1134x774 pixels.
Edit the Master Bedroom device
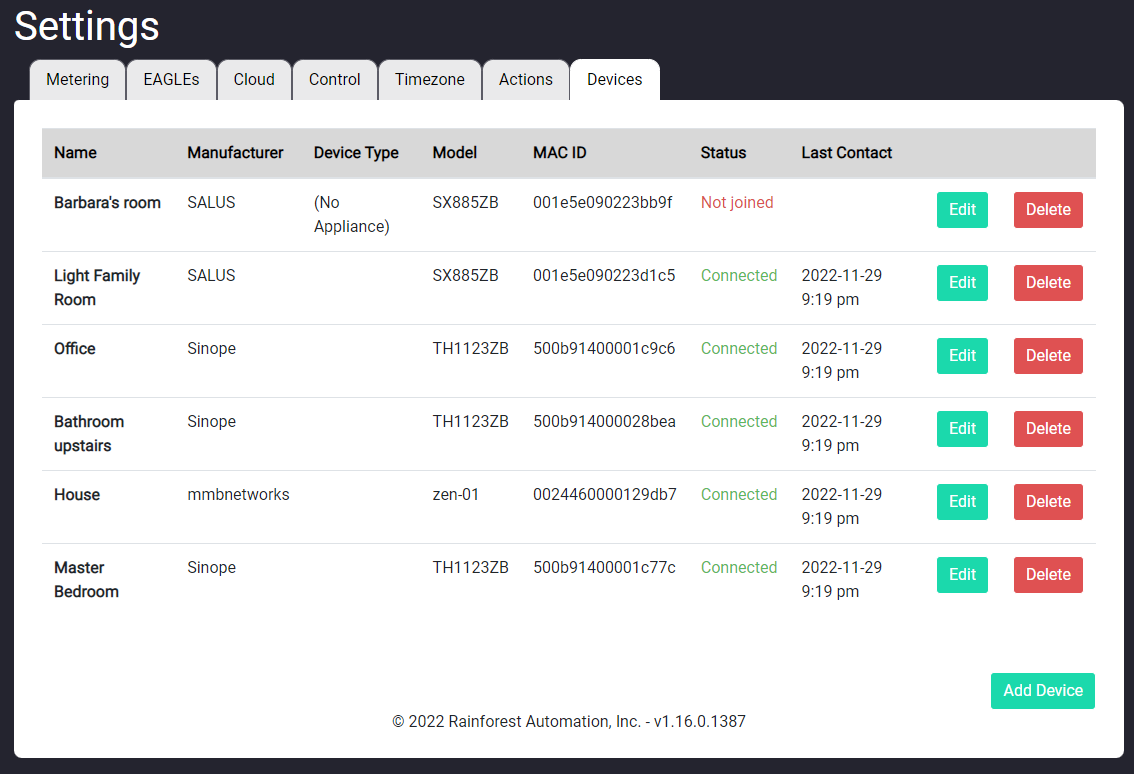coord(962,575)
